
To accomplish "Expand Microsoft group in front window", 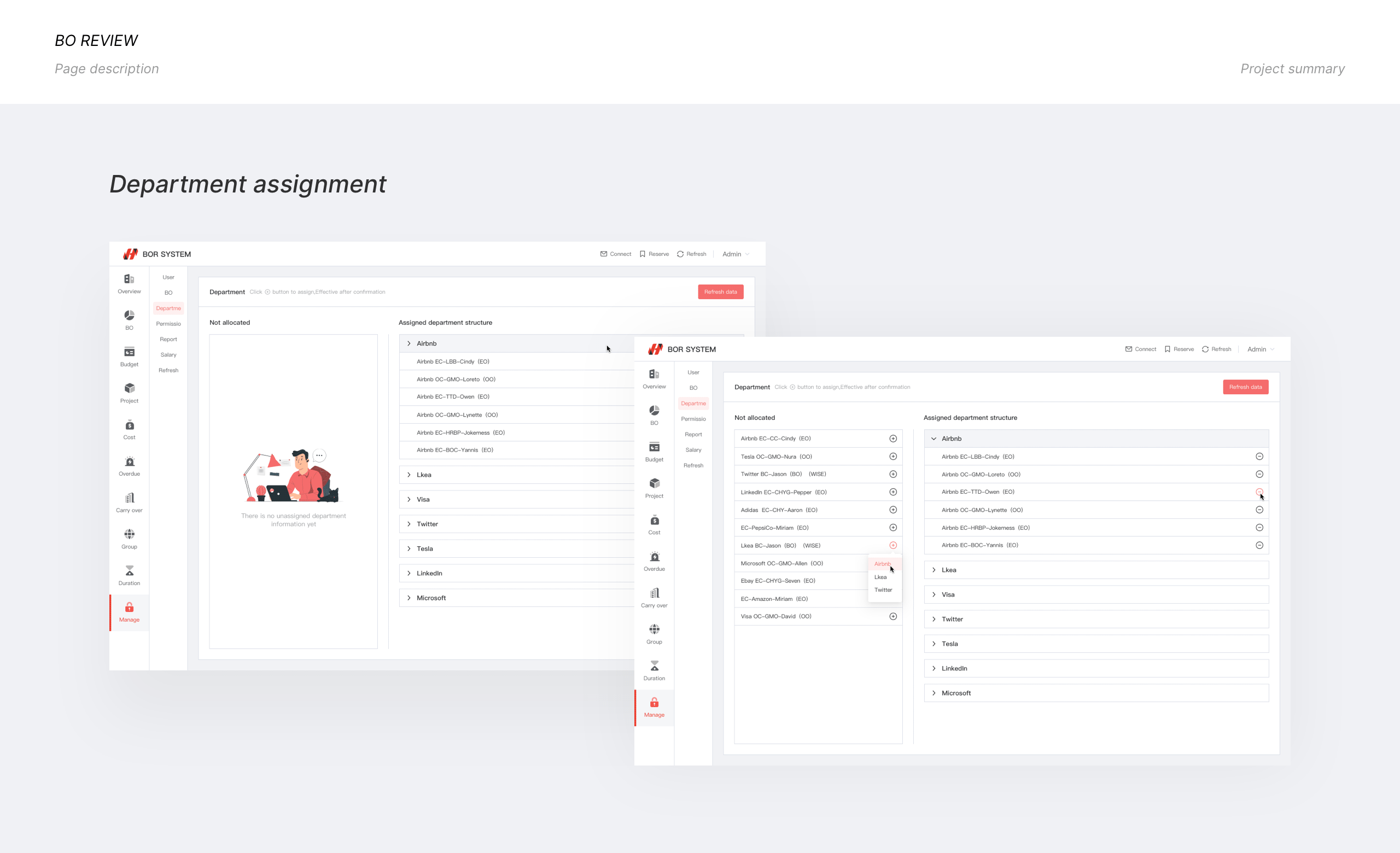I will (934, 693).
